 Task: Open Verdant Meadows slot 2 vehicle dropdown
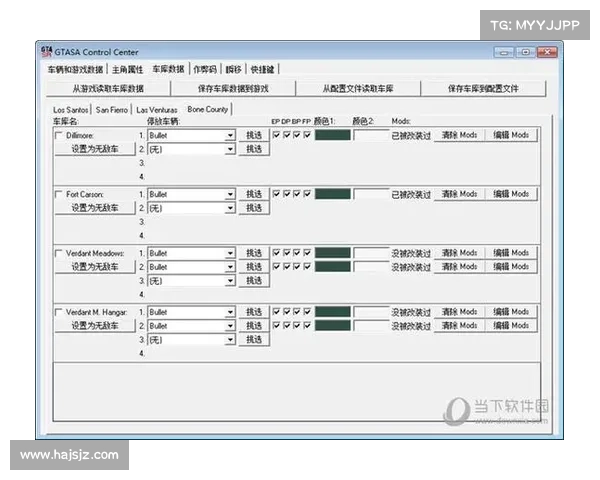click(x=230, y=267)
